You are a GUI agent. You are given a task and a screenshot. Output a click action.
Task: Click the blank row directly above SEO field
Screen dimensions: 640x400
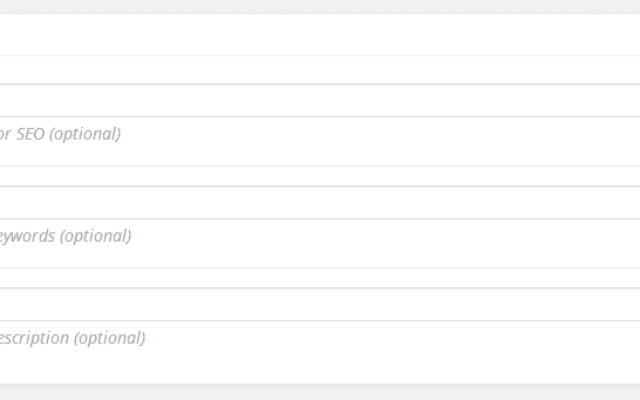click(x=320, y=100)
